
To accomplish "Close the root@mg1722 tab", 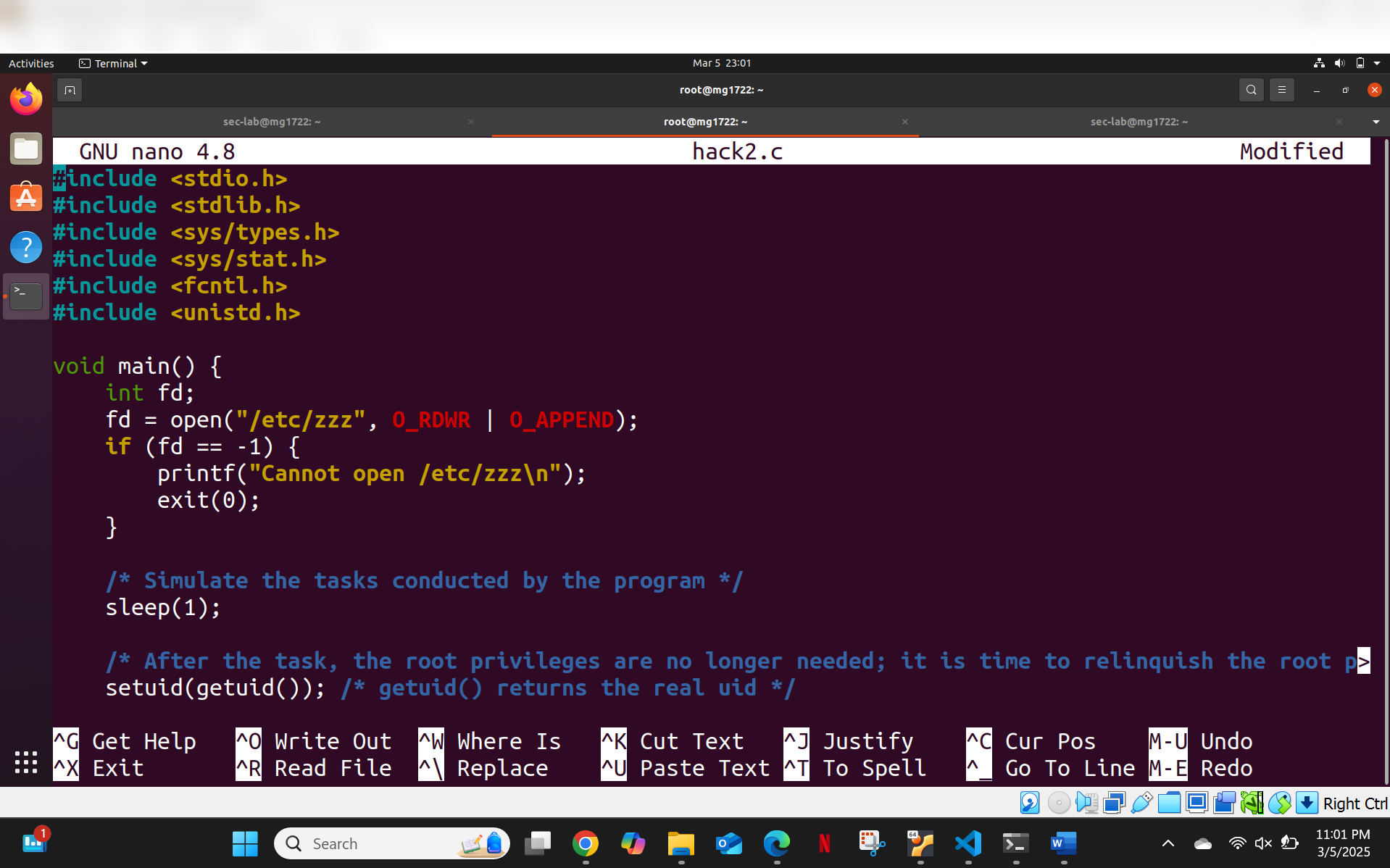I will (904, 122).
